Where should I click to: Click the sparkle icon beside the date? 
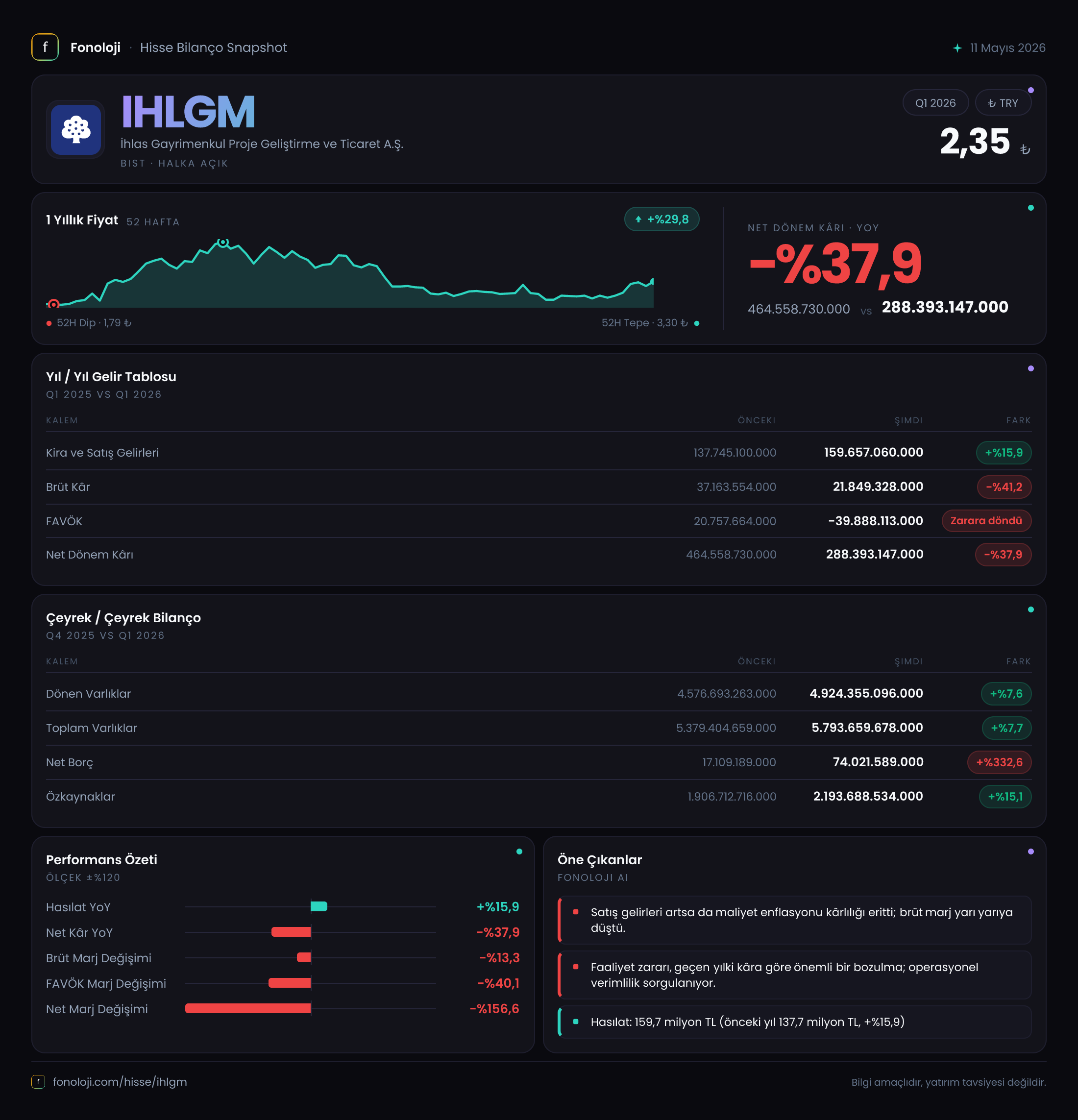click(957, 48)
